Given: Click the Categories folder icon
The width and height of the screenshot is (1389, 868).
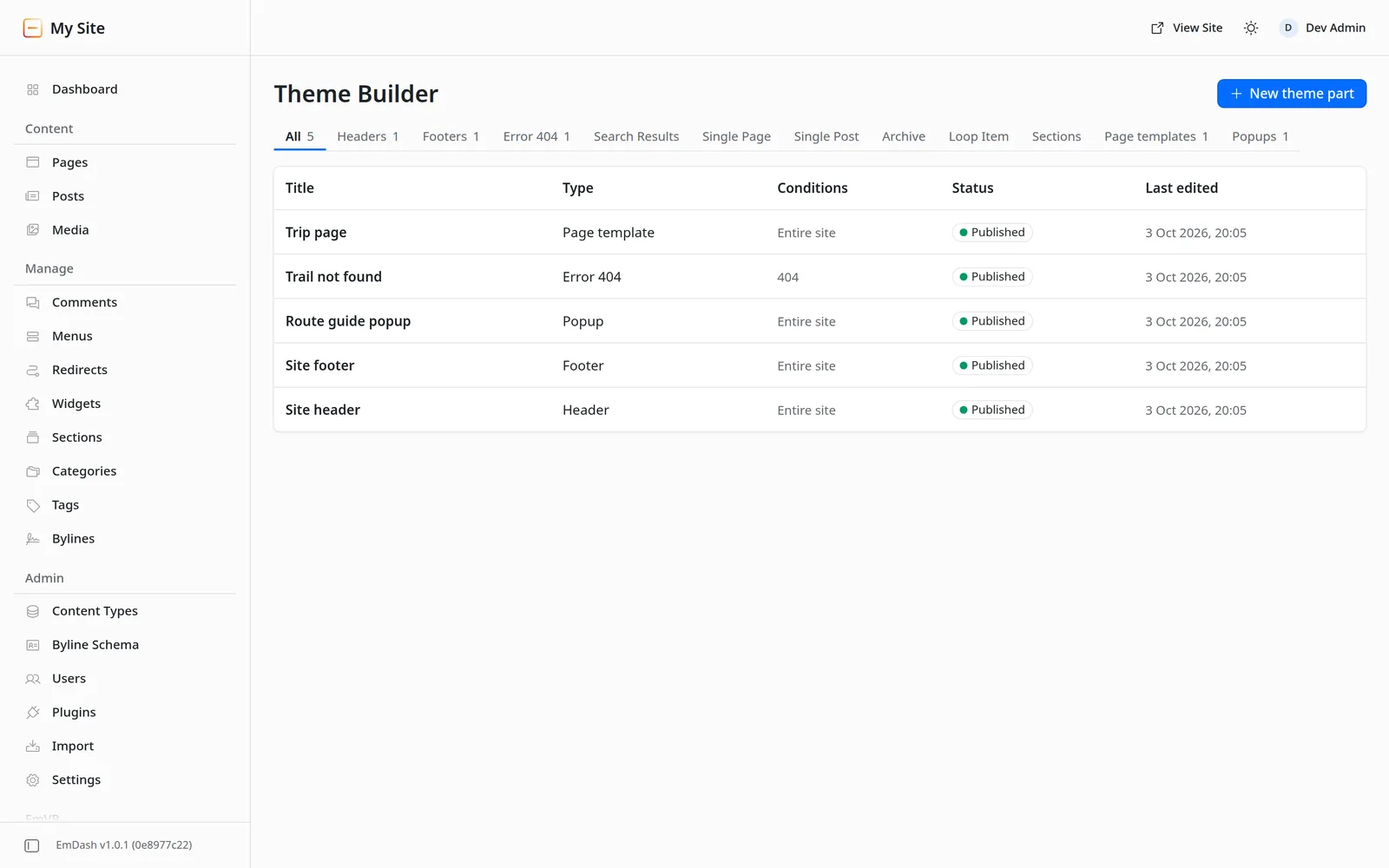Looking at the screenshot, I should pyautogui.click(x=33, y=471).
